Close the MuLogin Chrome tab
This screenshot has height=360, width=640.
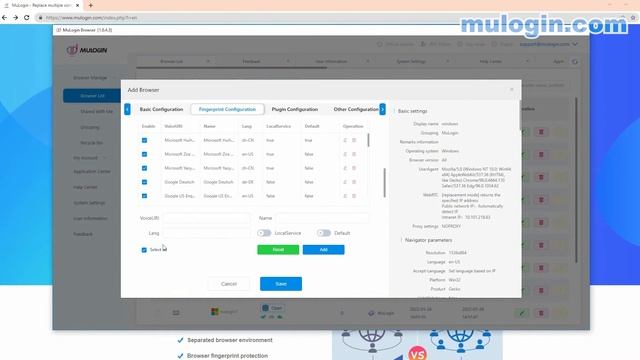[78, 5]
